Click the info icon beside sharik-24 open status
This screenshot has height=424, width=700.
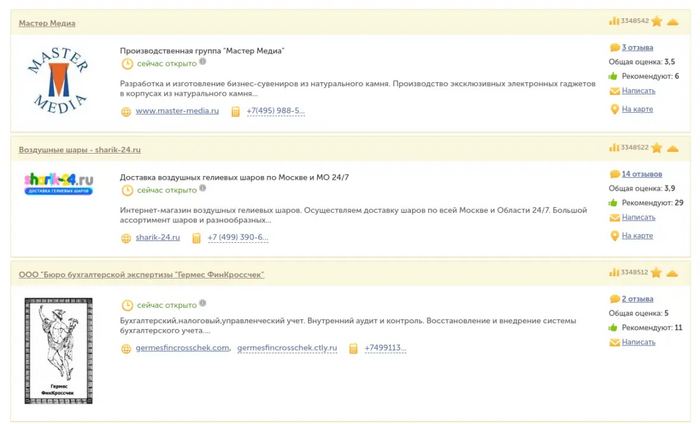click(203, 188)
